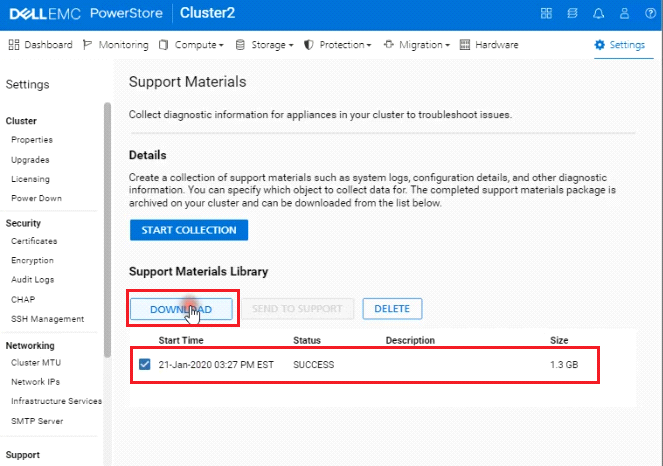Click the Delete button
Image resolution: width=663 pixels, height=466 pixels.
tap(392, 309)
